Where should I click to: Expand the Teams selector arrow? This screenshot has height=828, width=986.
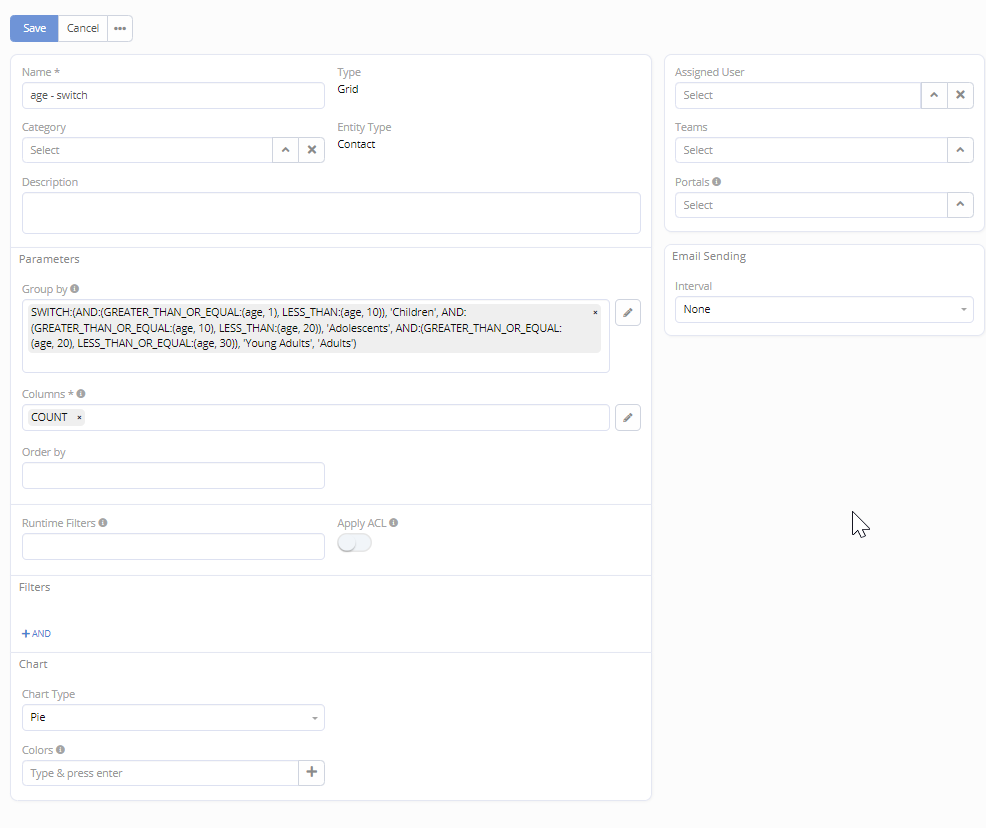coord(960,150)
